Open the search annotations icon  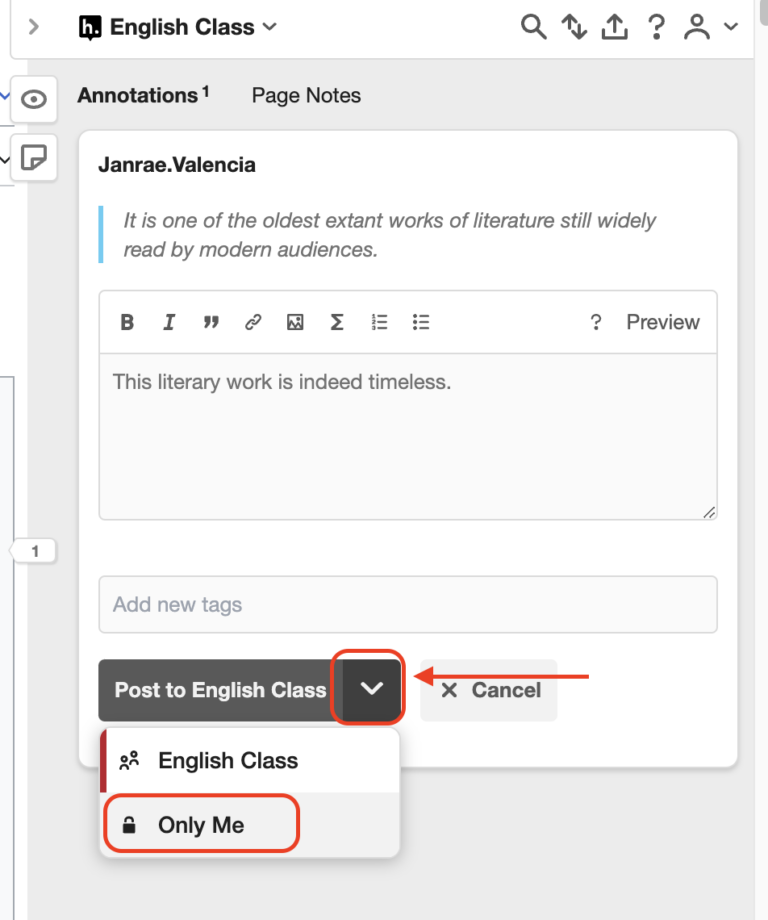coord(533,27)
